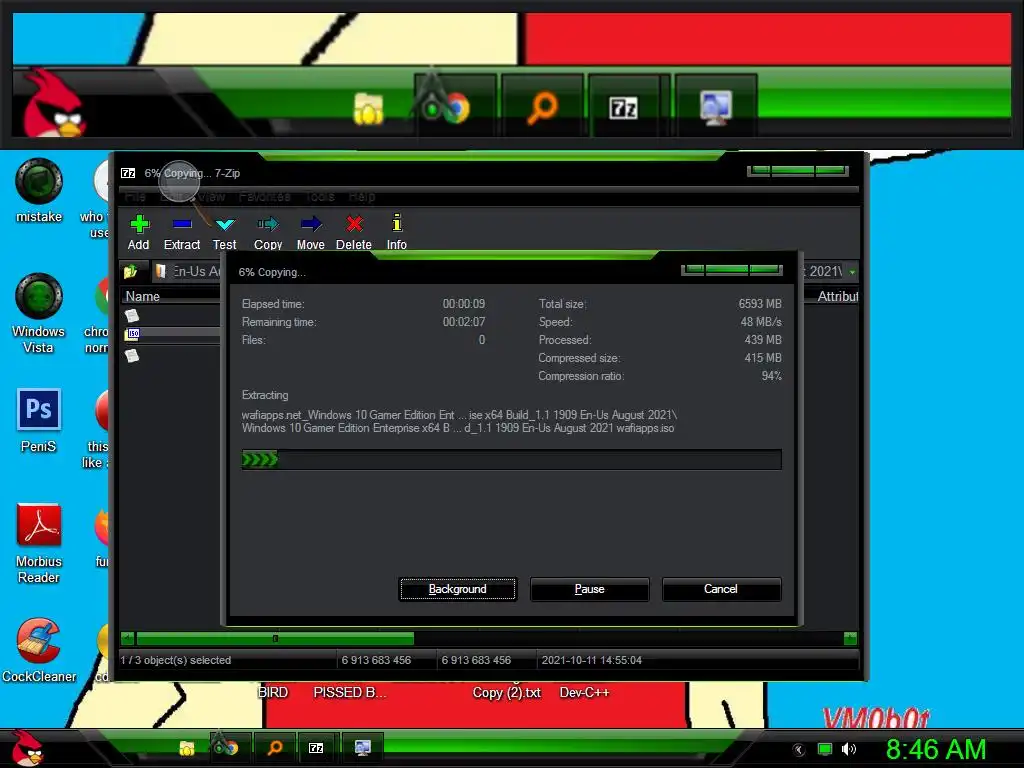Click the Move toolbar icon
The image size is (1024, 768).
pos(311,232)
